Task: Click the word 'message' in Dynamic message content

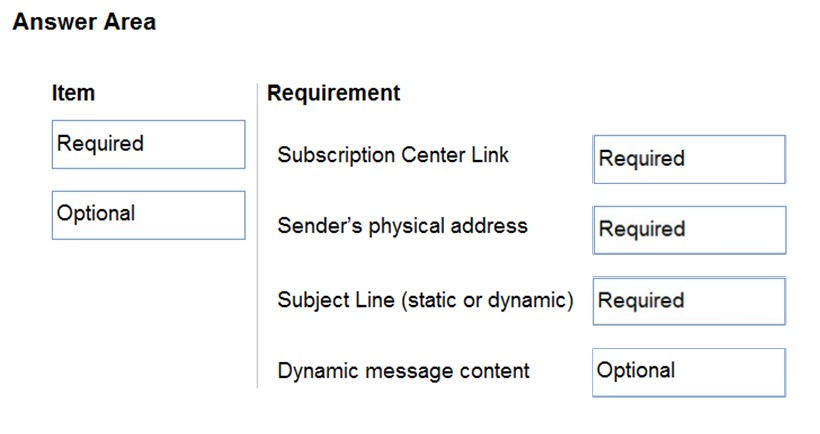Action: (x=402, y=371)
